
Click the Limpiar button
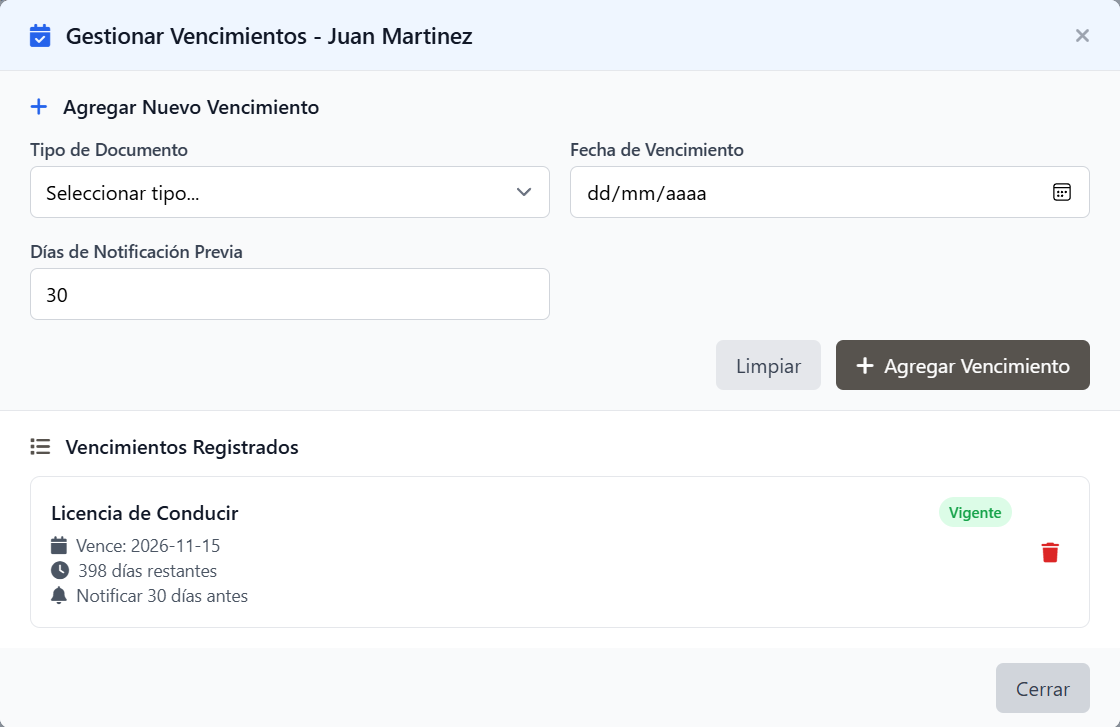769,365
